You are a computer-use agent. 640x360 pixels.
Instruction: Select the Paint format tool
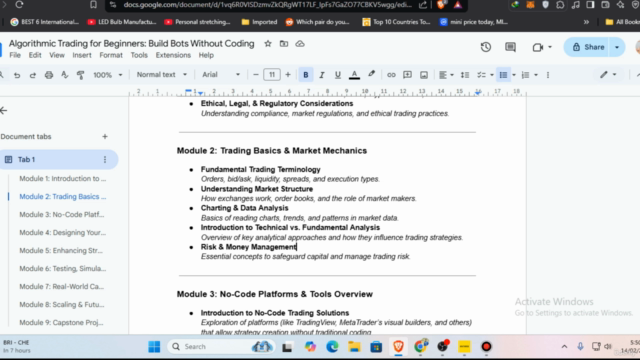(x=80, y=75)
